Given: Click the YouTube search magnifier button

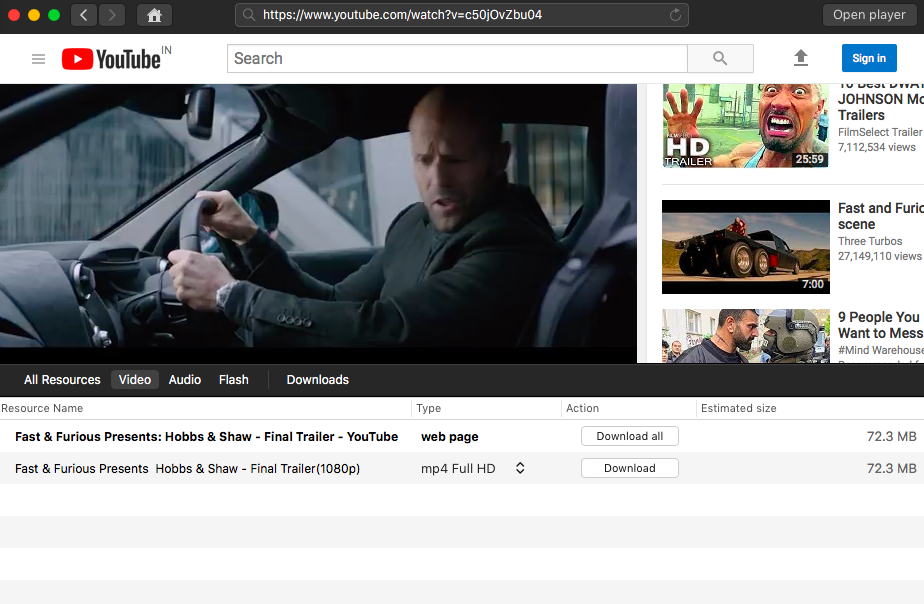Looking at the screenshot, I should pos(720,58).
